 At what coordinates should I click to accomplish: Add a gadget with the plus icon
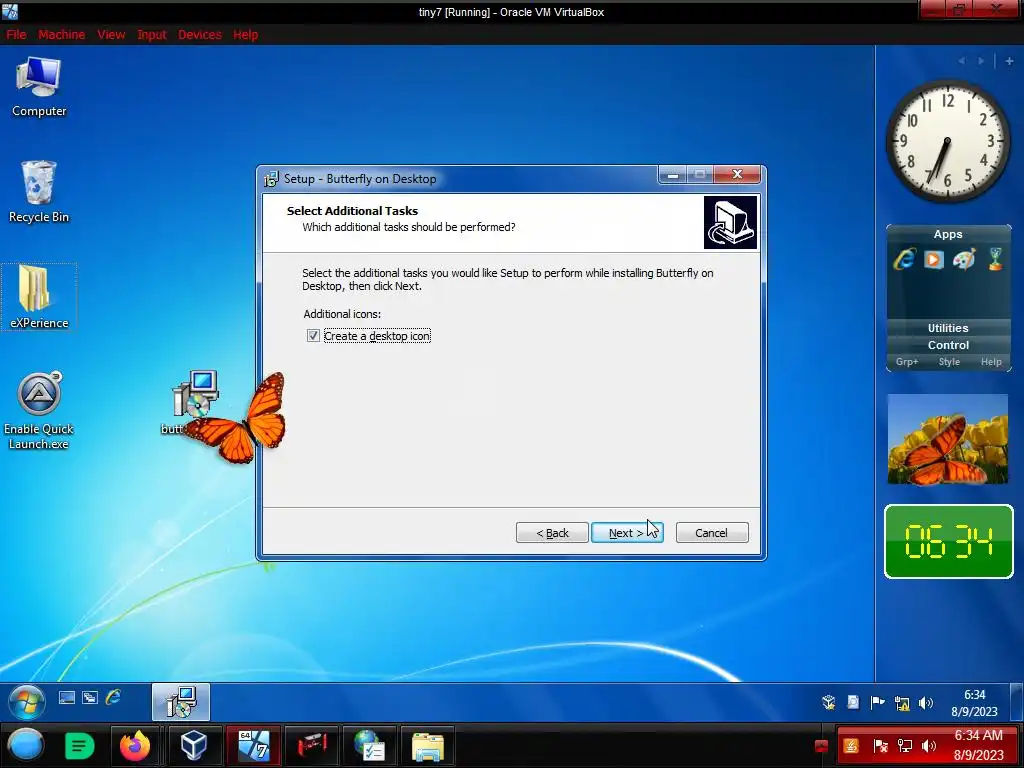coord(1009,61)
